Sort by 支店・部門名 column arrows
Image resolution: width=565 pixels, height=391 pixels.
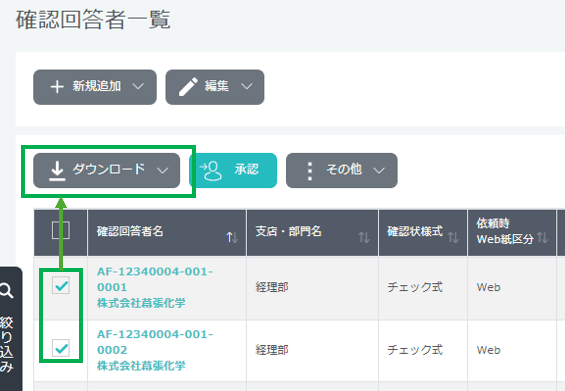click(364, 237)
